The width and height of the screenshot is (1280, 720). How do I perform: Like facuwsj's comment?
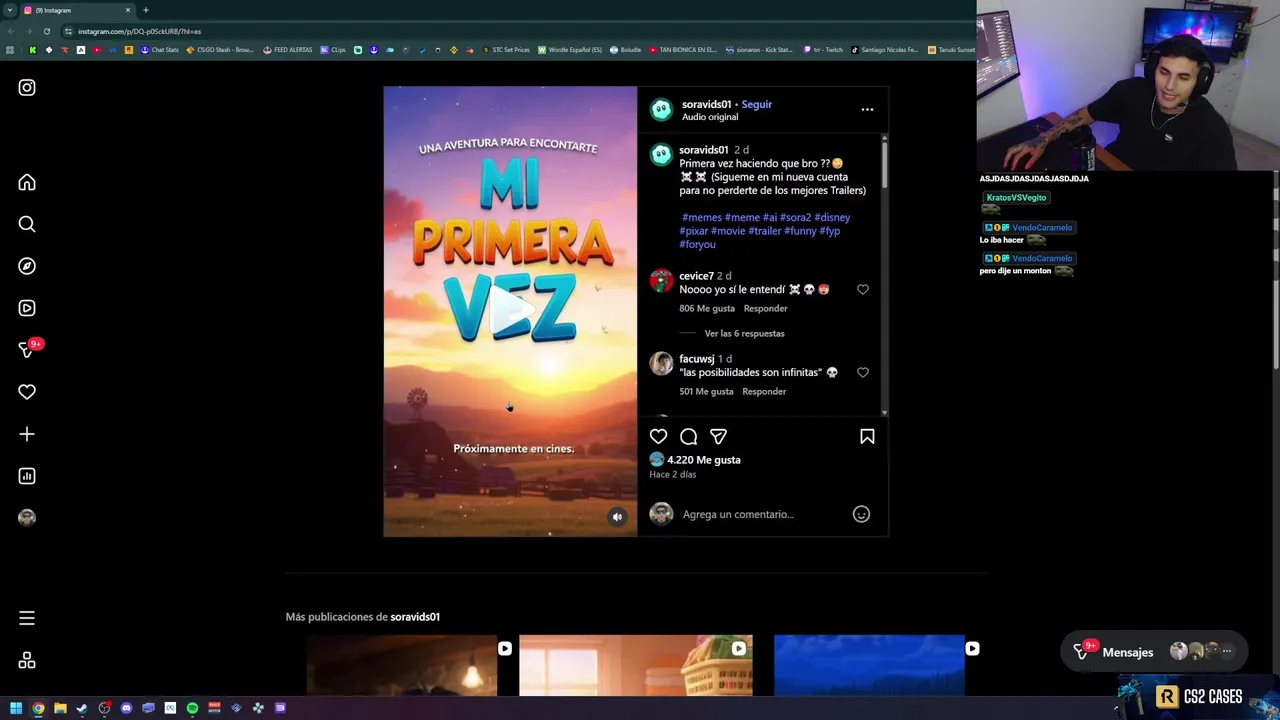pyautogui.click(x=863, y=372)
